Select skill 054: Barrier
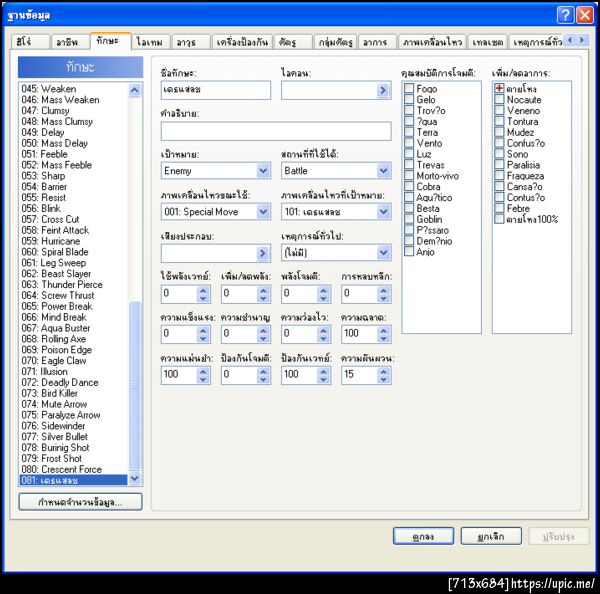Image resolution: width=600 pixels, height=594 pixels. coord(73,187)
